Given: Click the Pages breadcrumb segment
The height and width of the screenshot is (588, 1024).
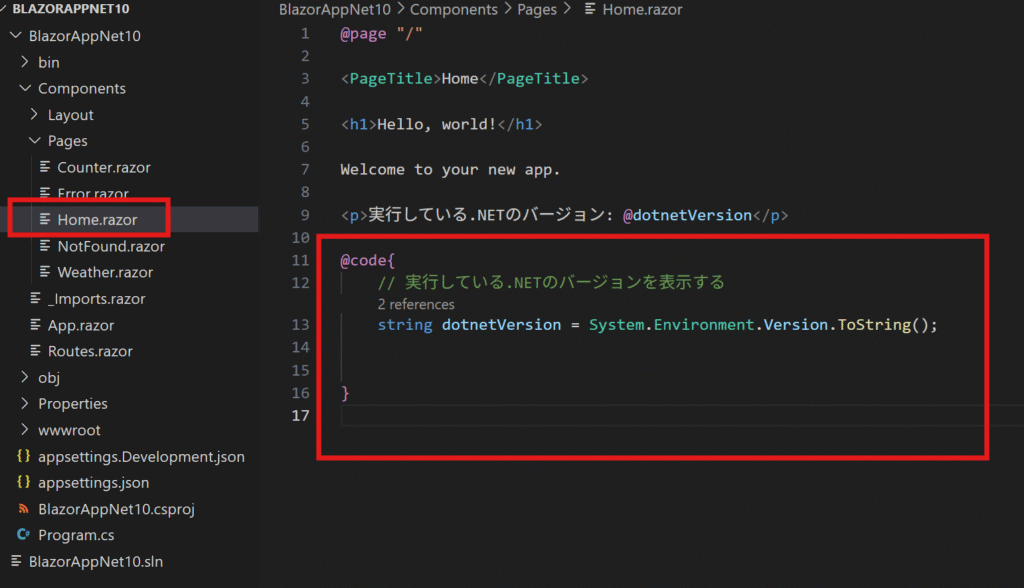Looking at the screenshot, I should coord(537,9).
